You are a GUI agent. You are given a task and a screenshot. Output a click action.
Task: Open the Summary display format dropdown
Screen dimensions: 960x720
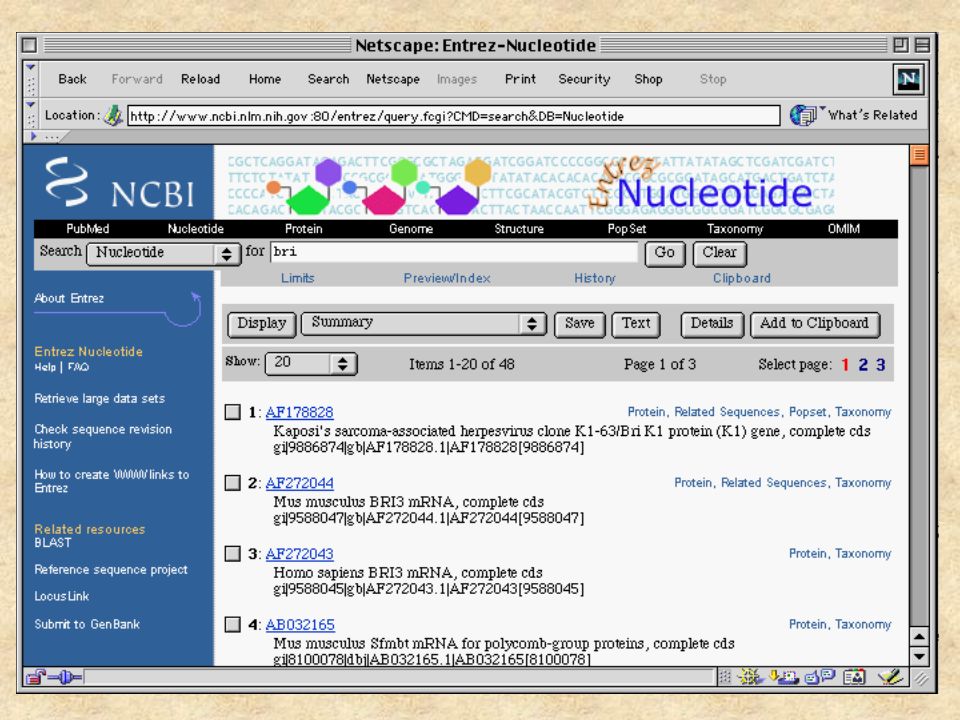(423, 324)
